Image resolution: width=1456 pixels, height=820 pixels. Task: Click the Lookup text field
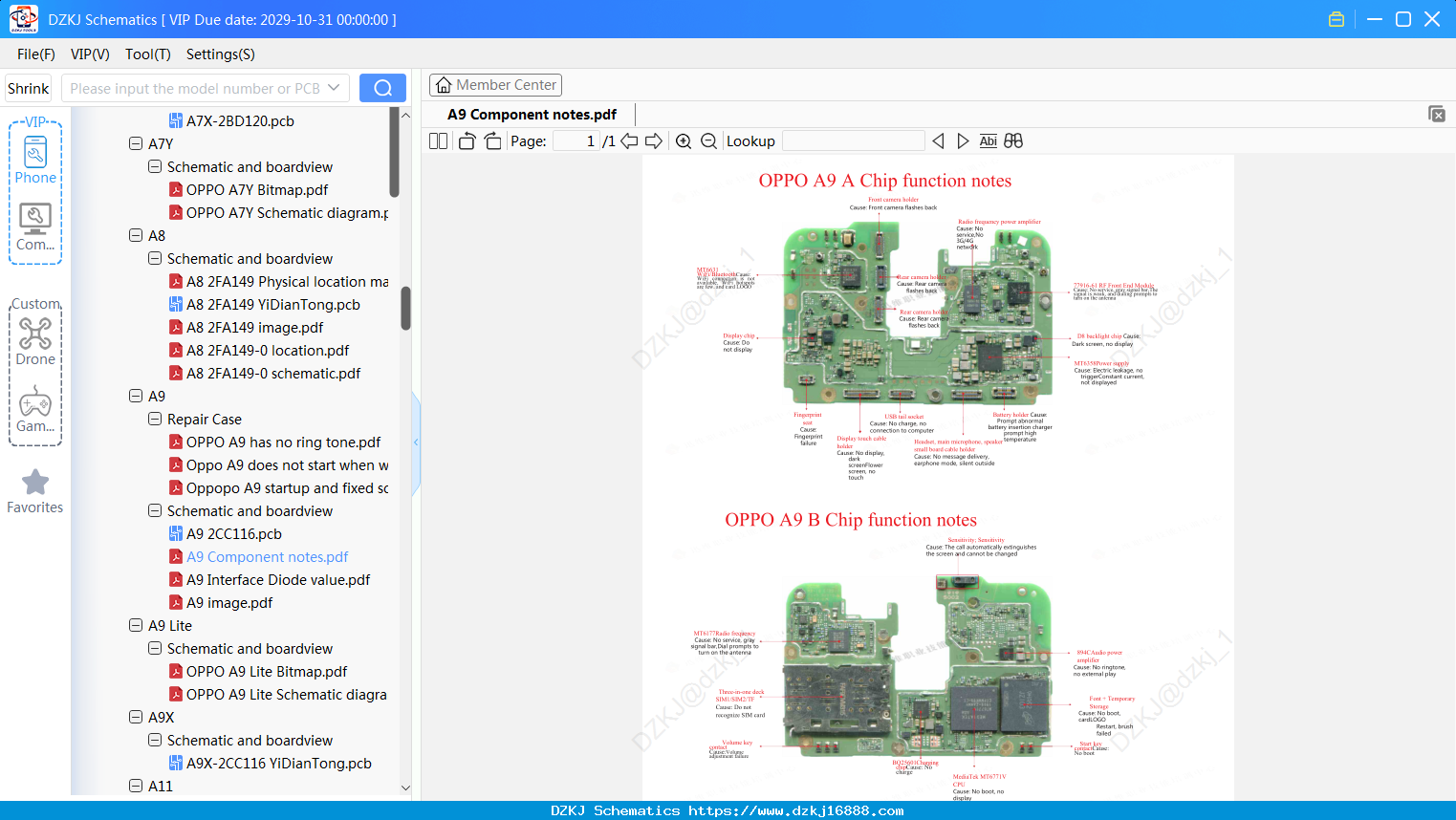(854, 141)
